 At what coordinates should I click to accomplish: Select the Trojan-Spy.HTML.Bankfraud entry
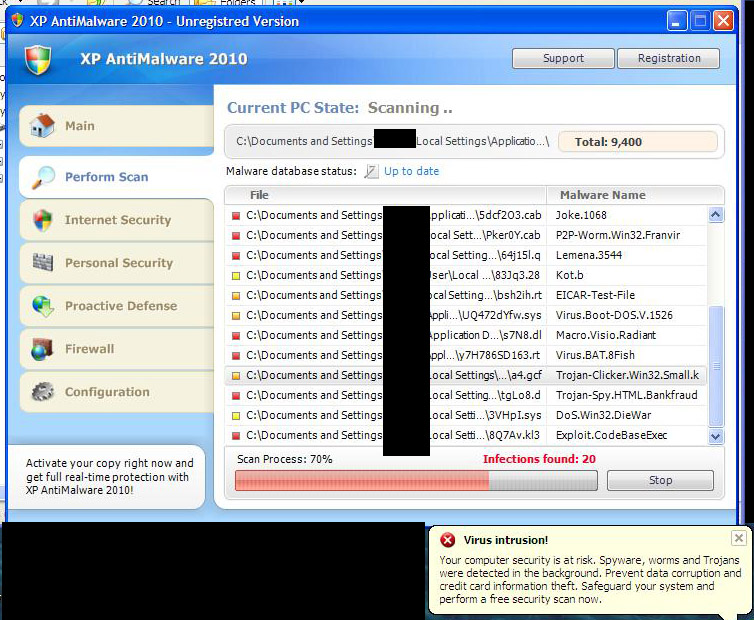pyautogui.click(x=627, y=395)
